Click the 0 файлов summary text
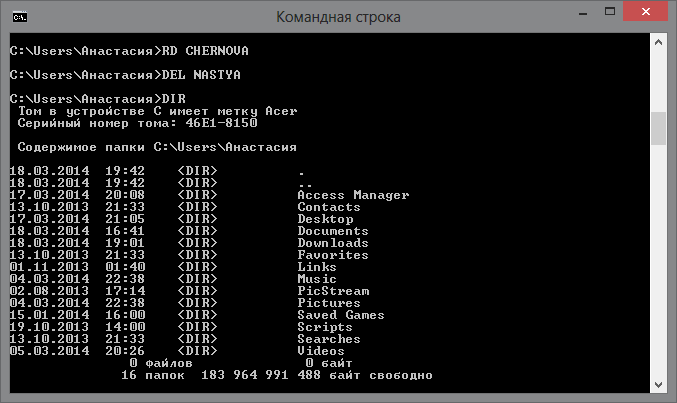 (161, 363)
